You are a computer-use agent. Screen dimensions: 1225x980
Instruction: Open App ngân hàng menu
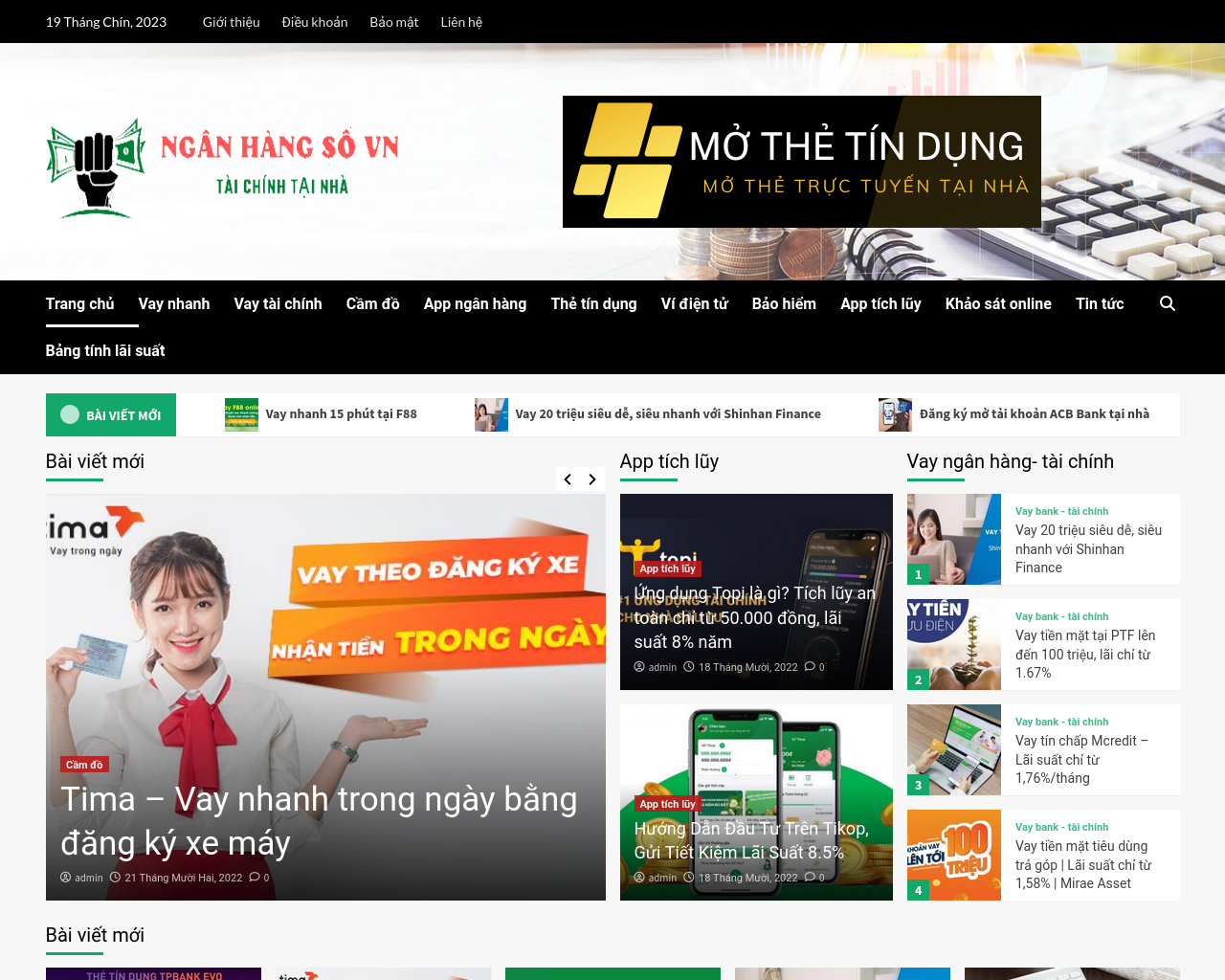(475, 303)
